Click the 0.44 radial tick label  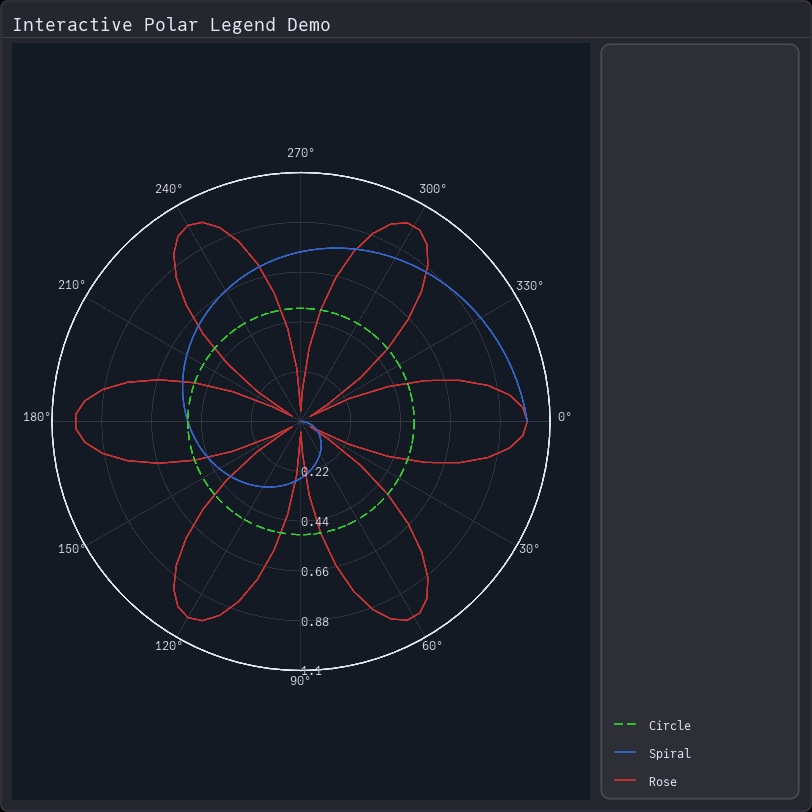(x=315, y=522)
